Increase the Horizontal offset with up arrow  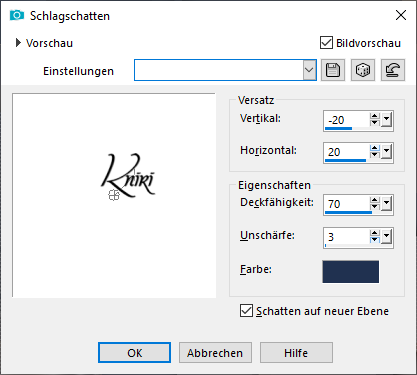pyautogui.click(x=375, y=148)
